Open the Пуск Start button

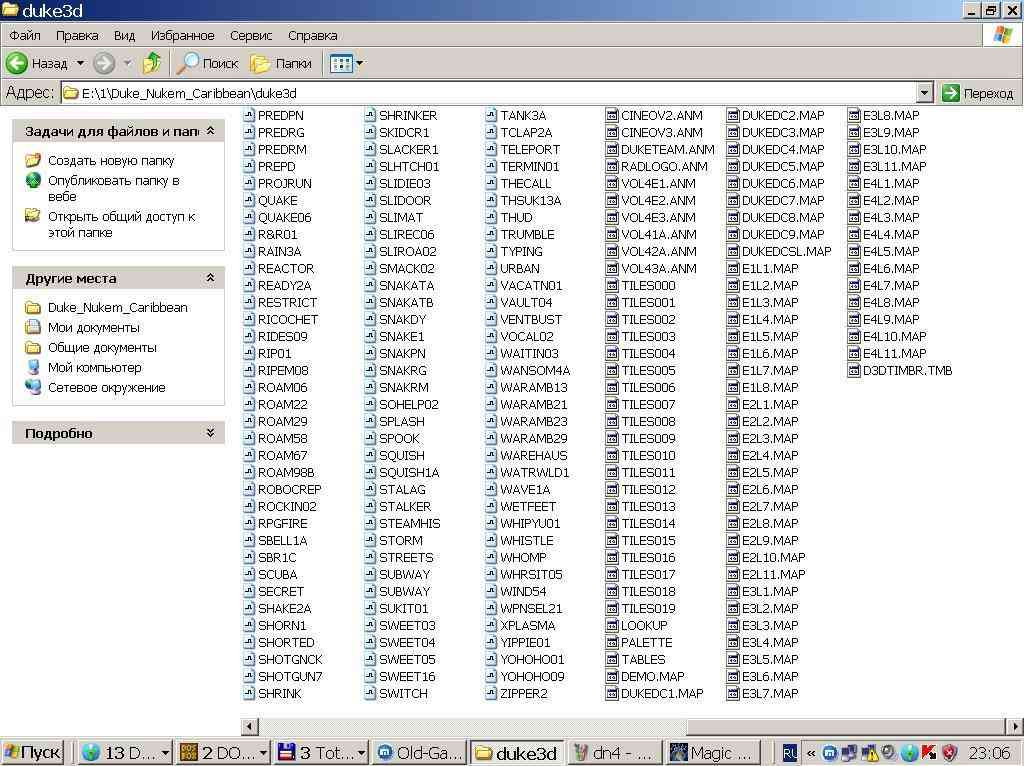coord(33,753)
